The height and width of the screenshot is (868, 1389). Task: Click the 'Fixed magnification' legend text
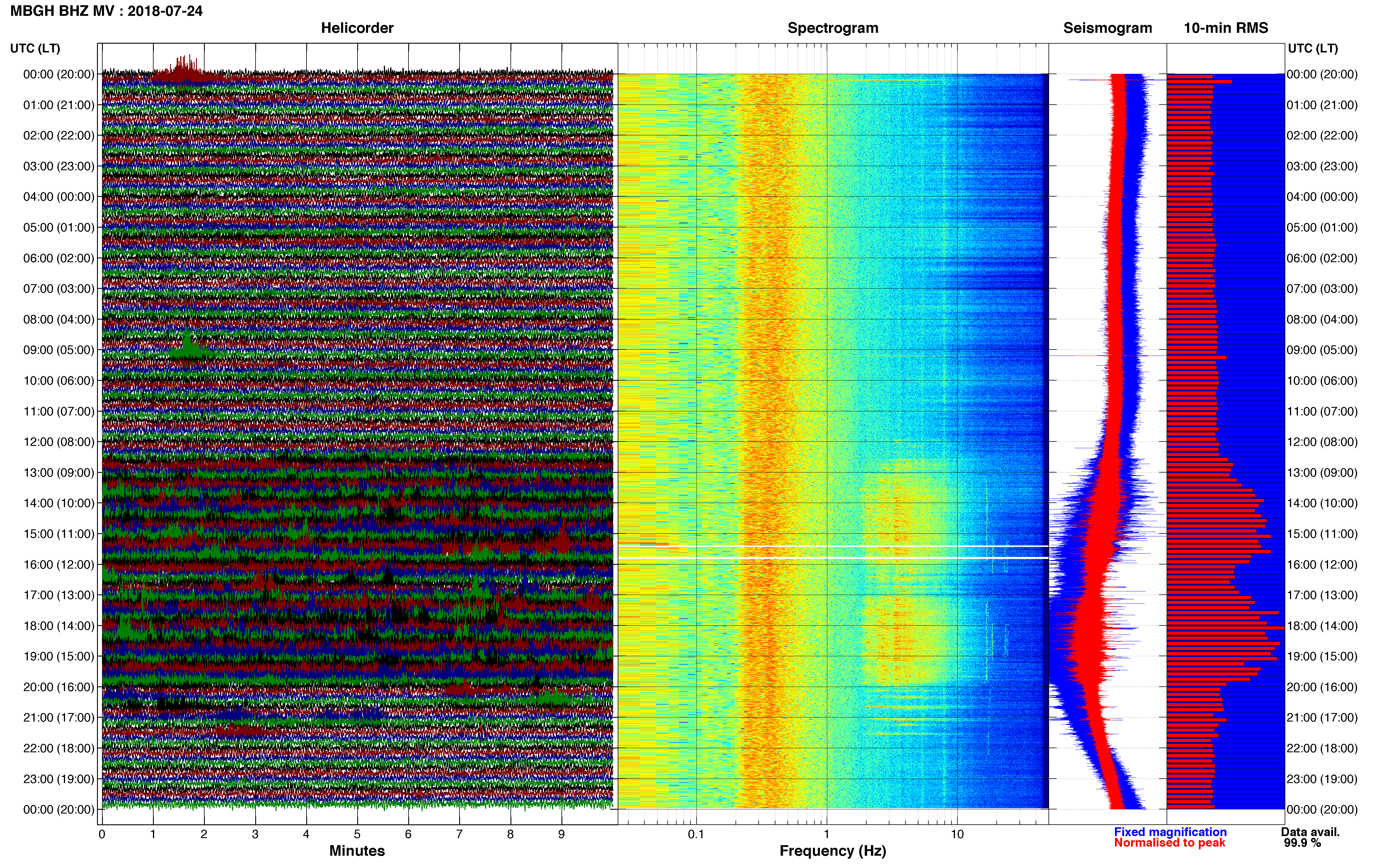pyautogui.click(x=1170, y=832)
